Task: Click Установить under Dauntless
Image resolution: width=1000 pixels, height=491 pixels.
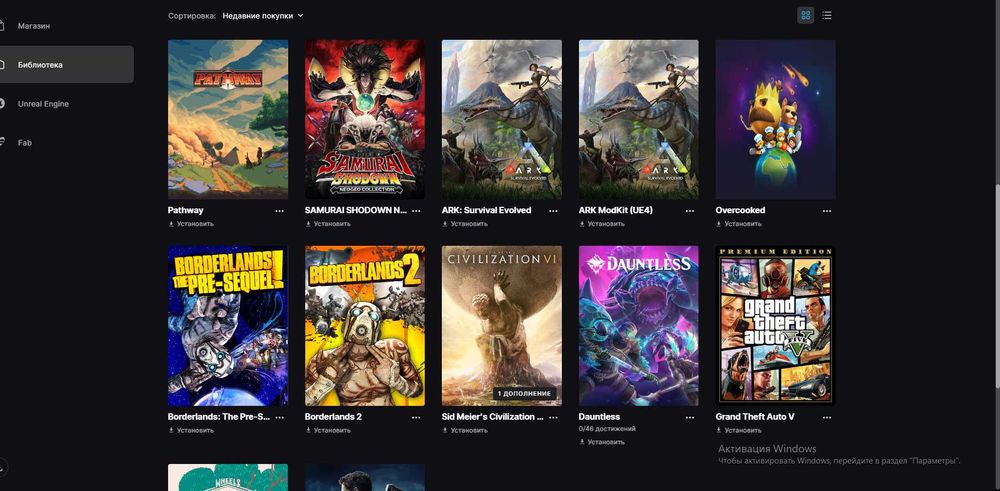Action: coord(601,442)
